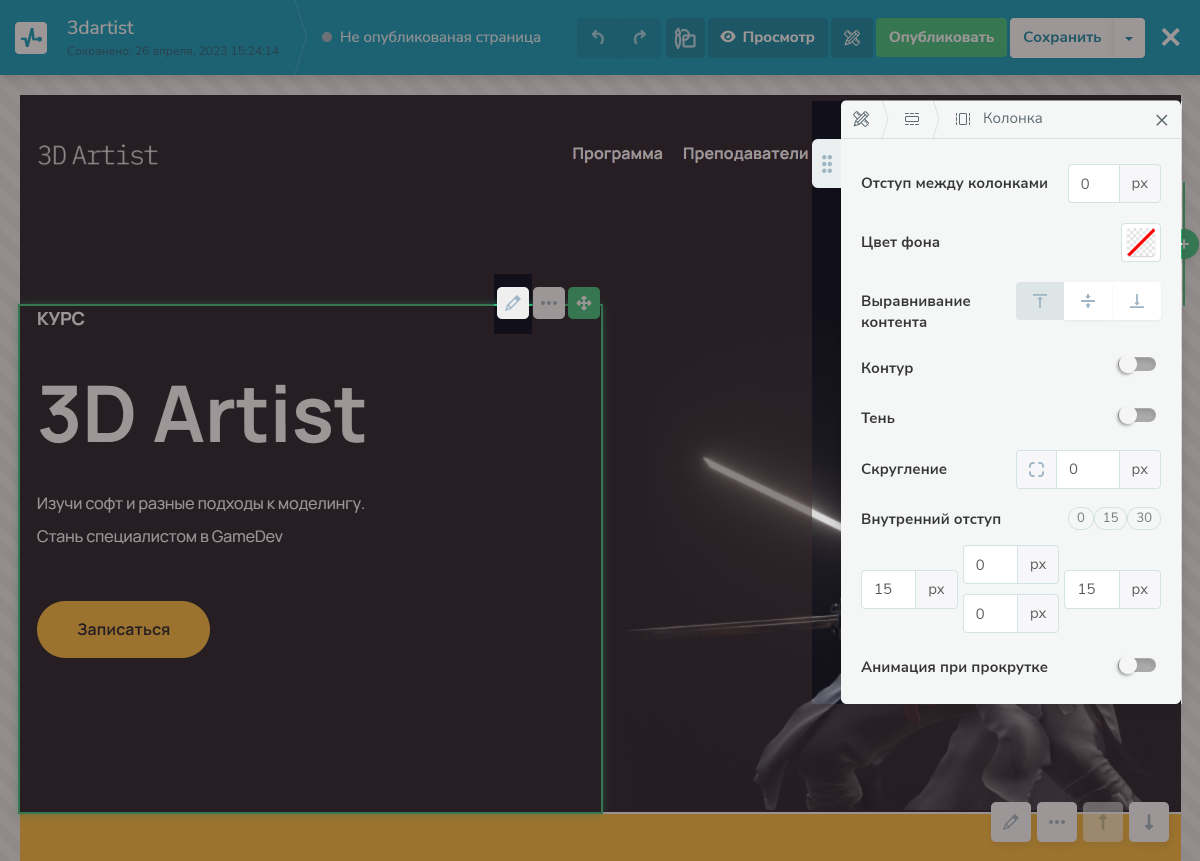Image resolution: width=1200 pixels, height=861 pixels.
Task: Click the top inner padding field
Action: tap(990, 565)
